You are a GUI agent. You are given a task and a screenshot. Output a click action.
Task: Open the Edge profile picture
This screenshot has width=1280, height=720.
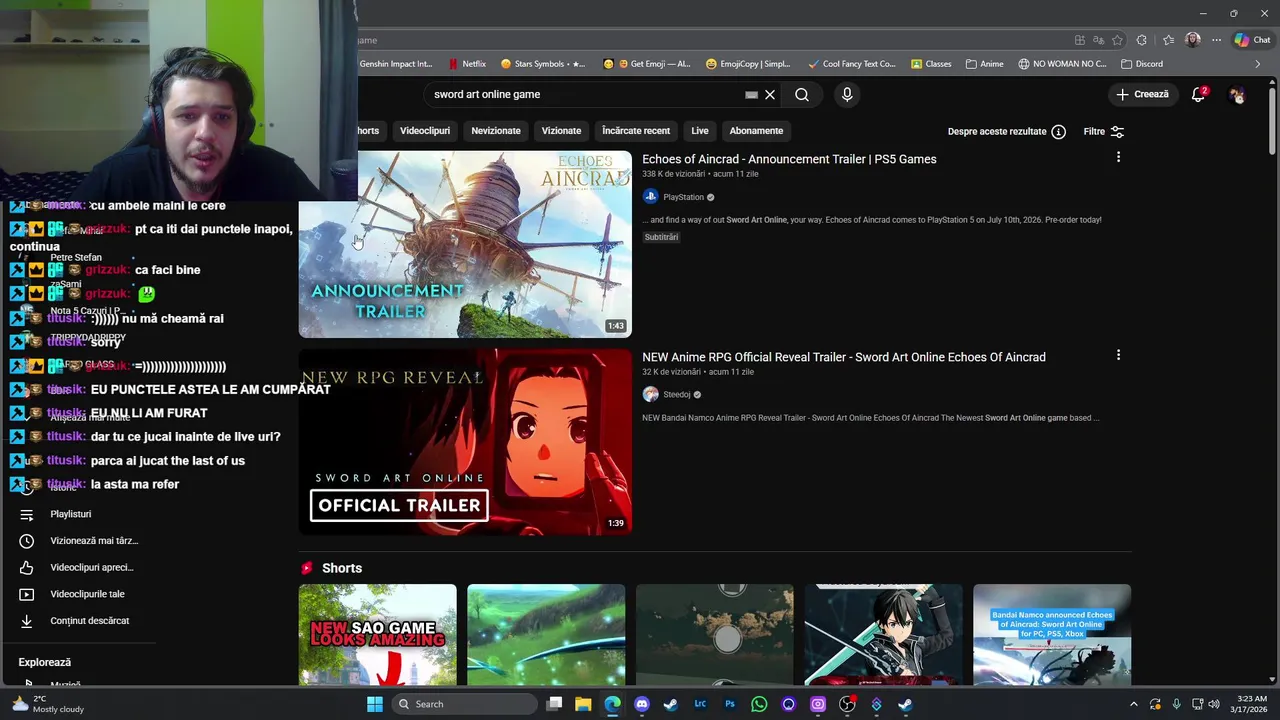pyautogui.click(x=1192, y=40)
